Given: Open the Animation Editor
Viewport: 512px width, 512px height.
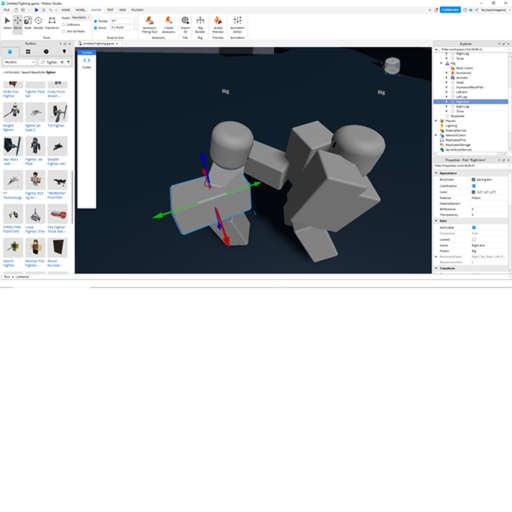Looking at the screenshot, I should pyautogui.click(x=237, y=25).
